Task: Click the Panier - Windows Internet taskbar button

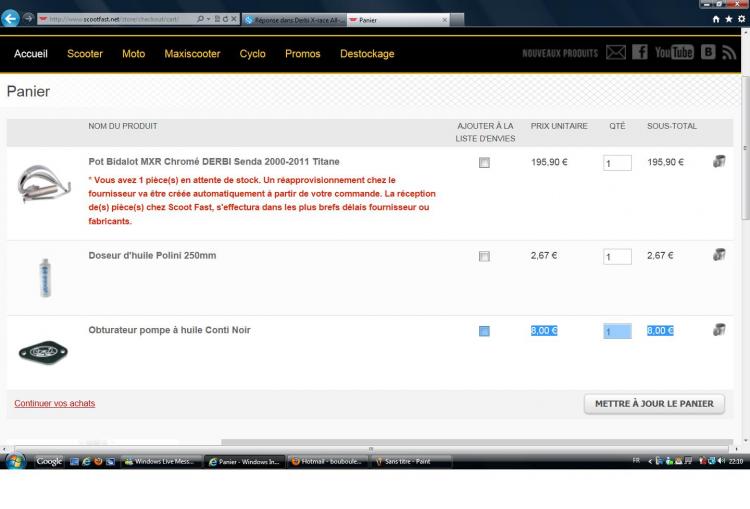Action: pyautogui.click(x=244, y=462)
